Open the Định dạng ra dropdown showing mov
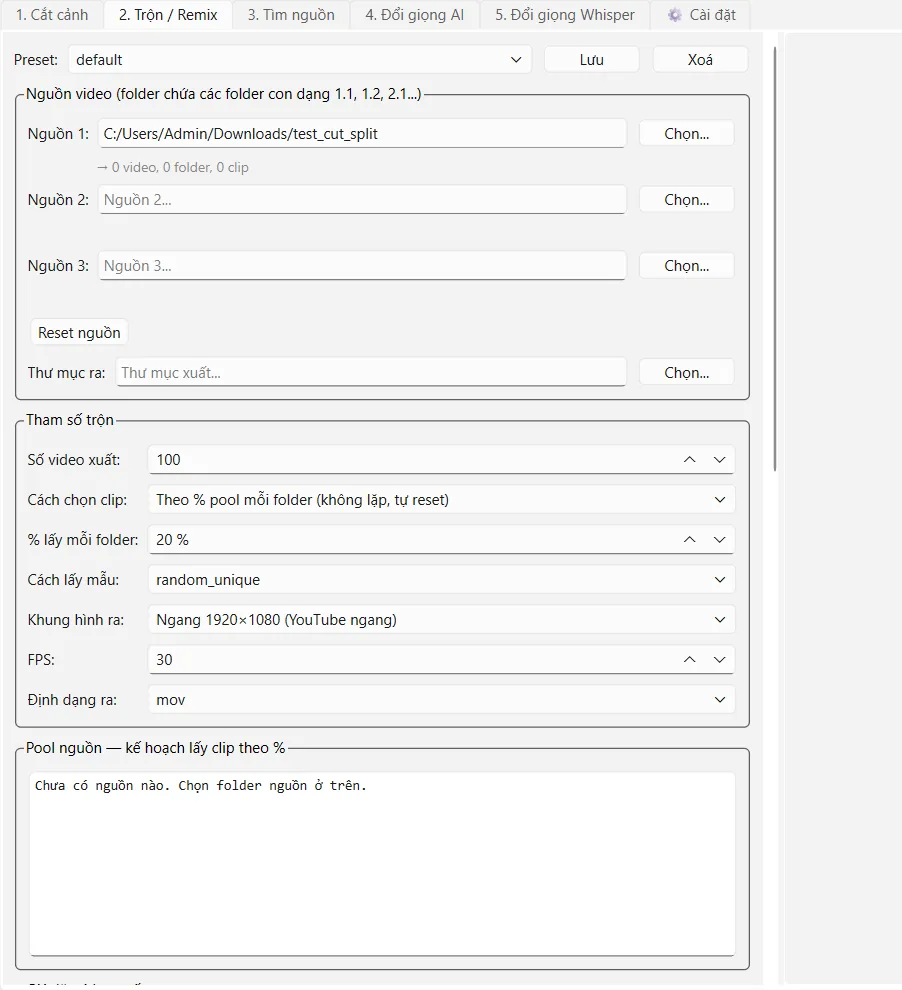 (441, 700)
